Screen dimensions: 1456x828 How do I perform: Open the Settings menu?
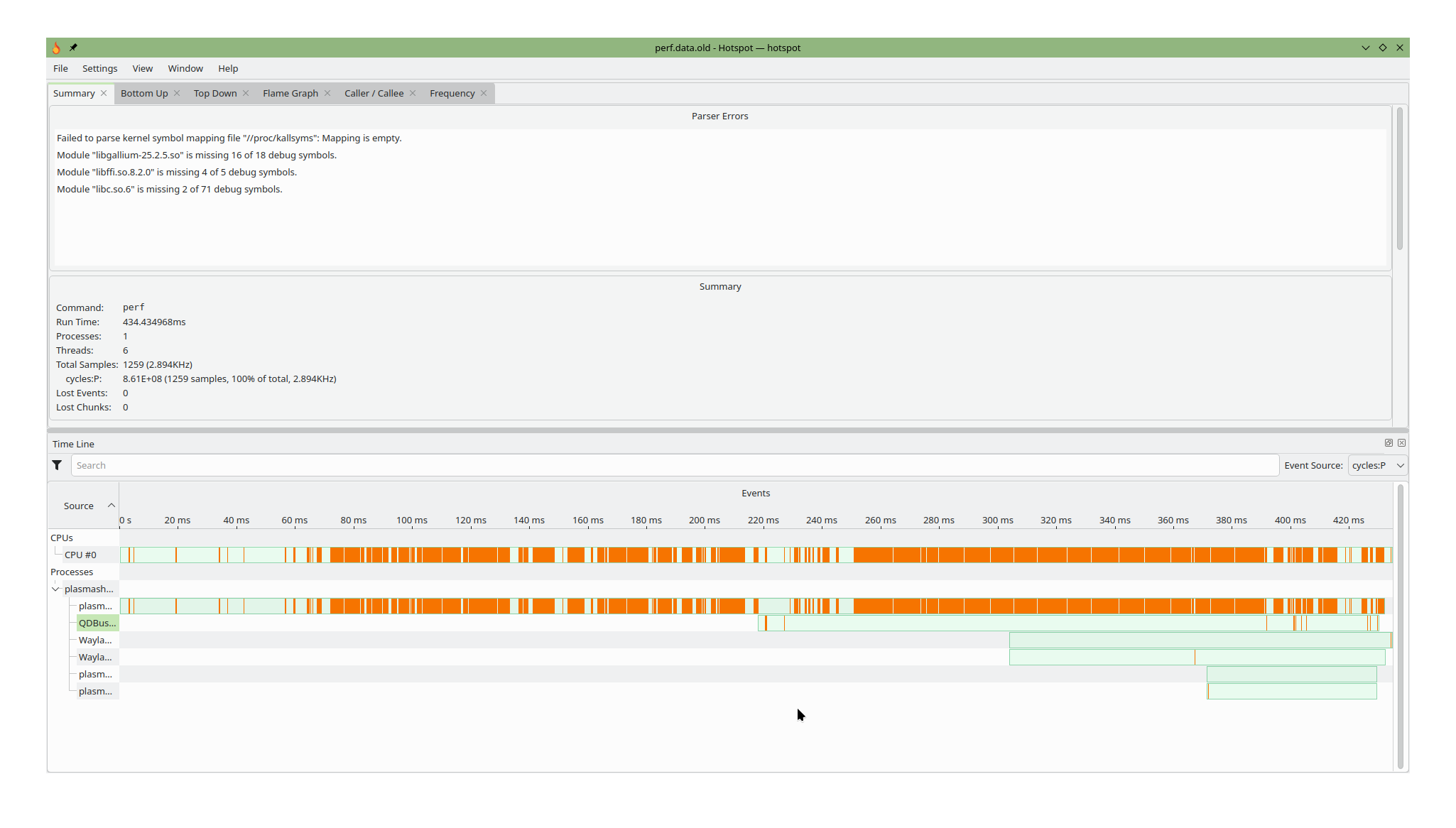[99, 68]
